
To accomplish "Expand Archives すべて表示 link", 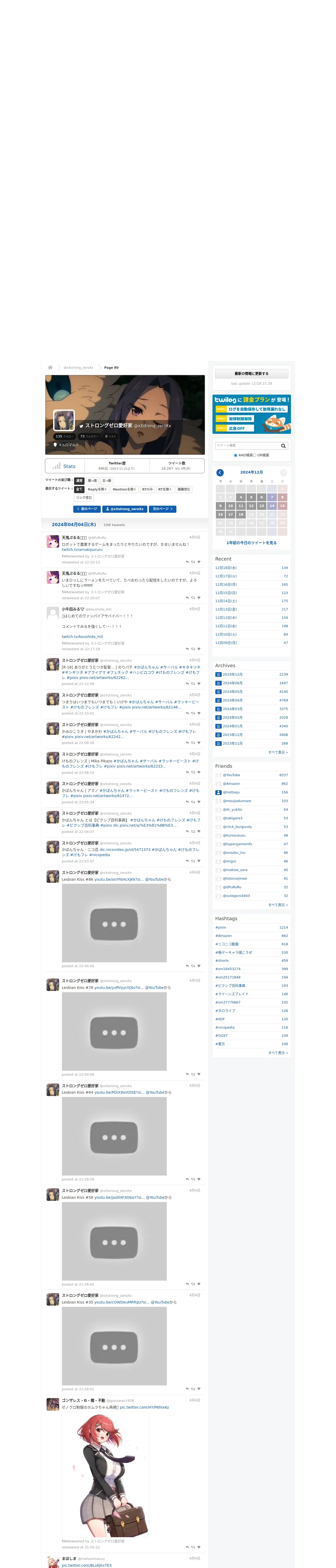I will [278, 752].
